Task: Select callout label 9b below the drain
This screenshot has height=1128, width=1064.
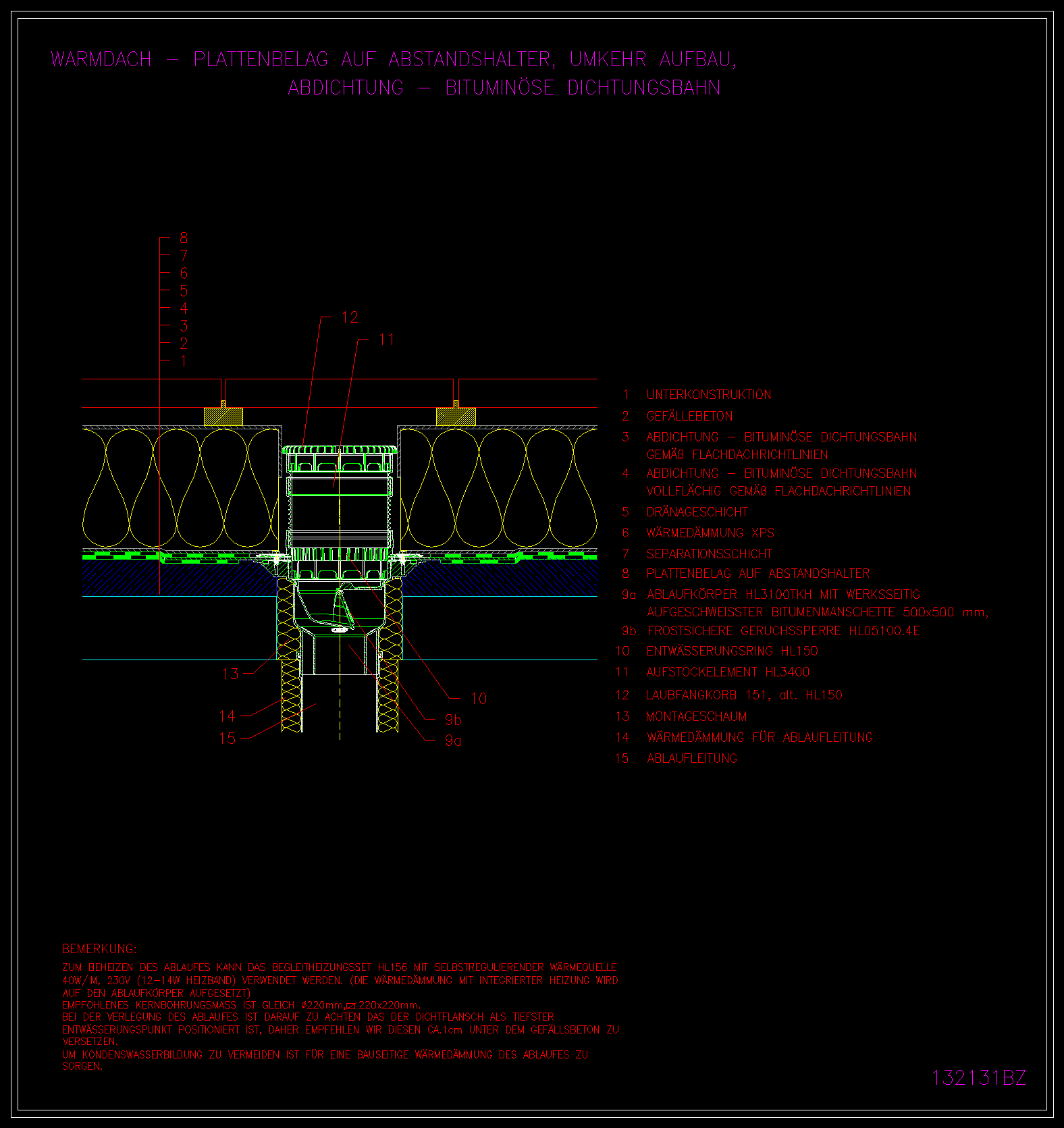Action: pos(453,720)
